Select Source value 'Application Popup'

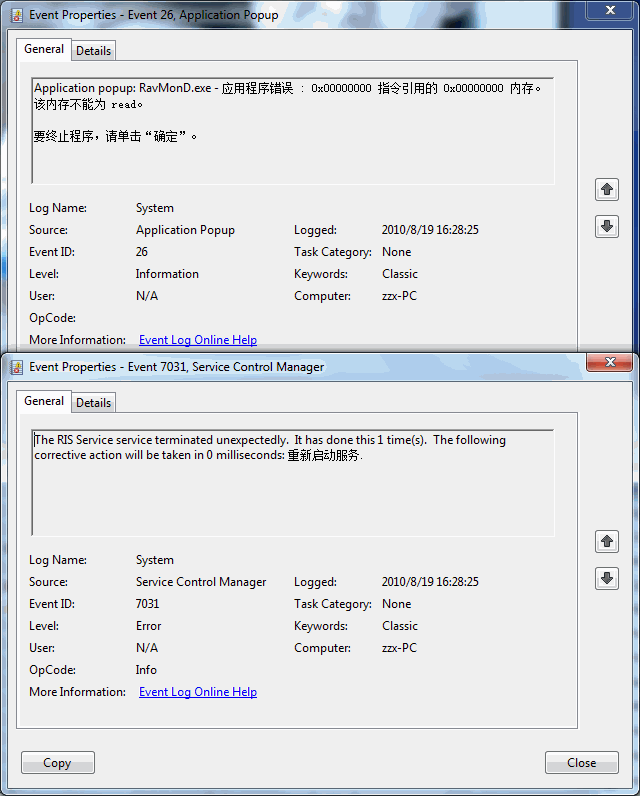coord(185,230)
